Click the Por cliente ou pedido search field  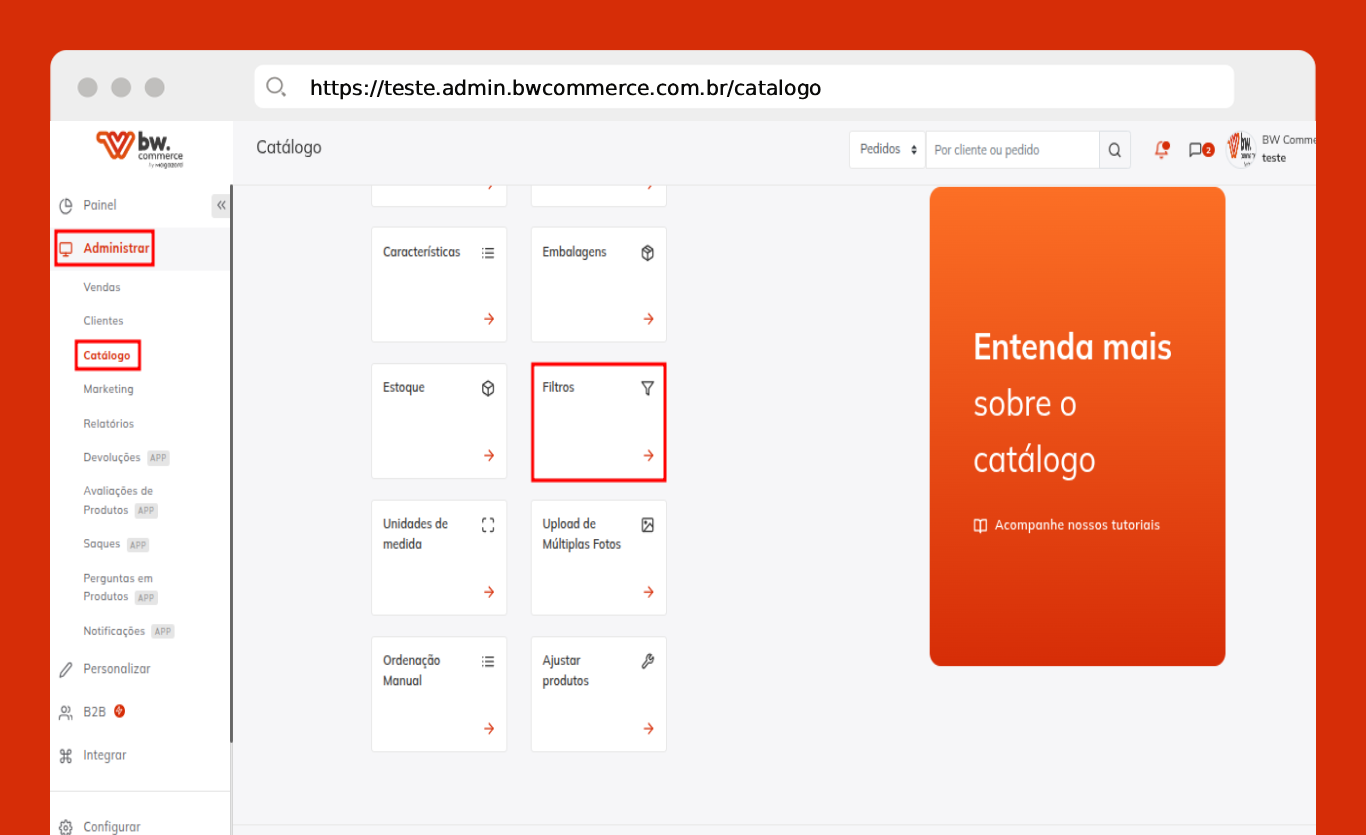point(1011,150)
